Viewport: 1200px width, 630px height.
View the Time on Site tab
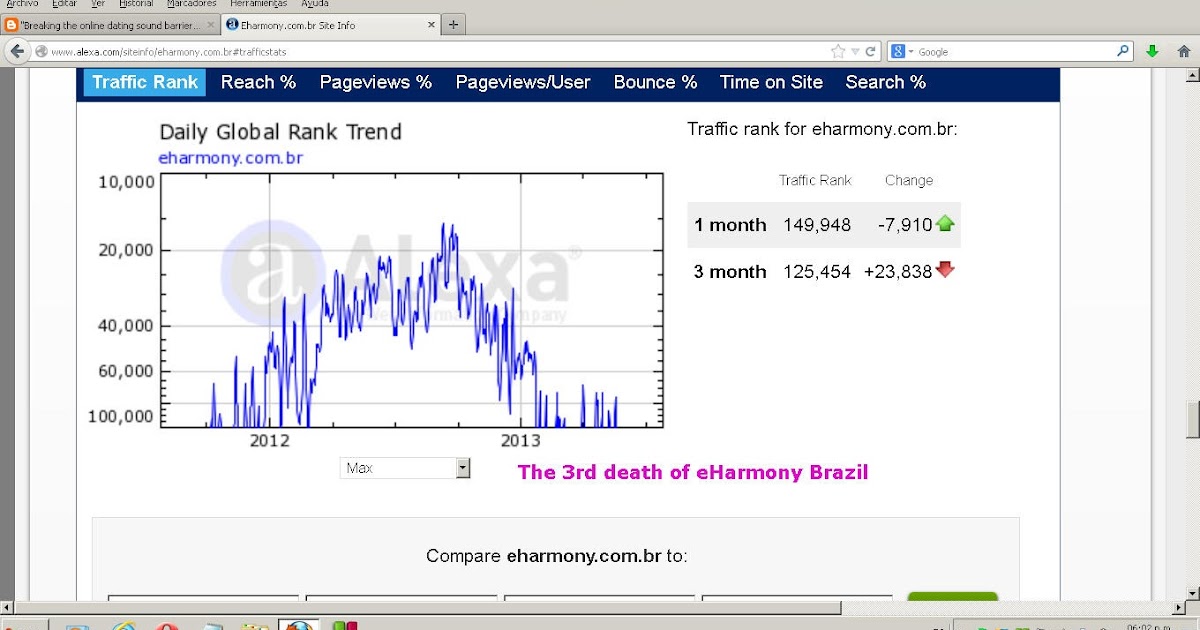click(x=771, y=82)
